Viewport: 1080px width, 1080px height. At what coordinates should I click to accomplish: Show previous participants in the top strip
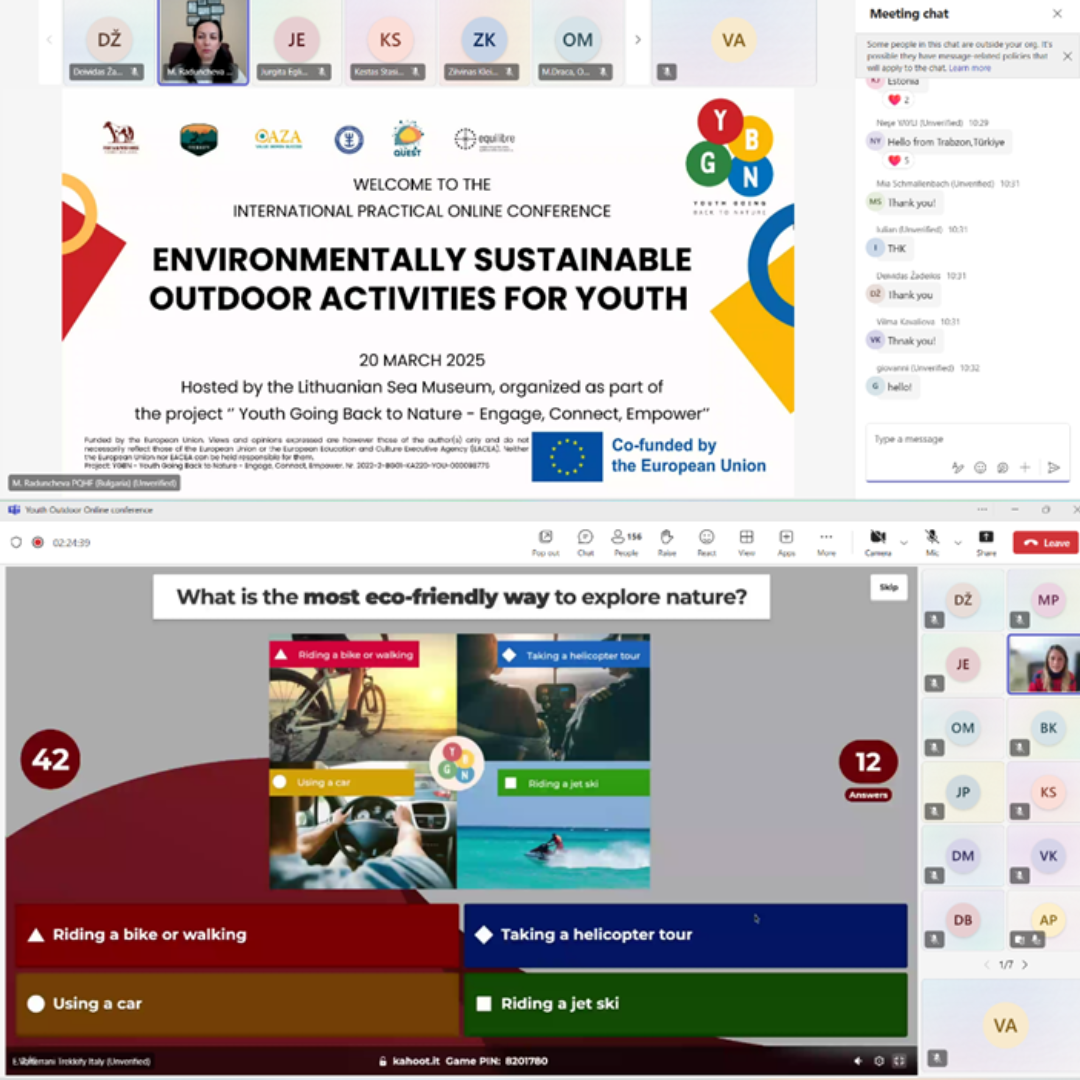click(49, 39)
